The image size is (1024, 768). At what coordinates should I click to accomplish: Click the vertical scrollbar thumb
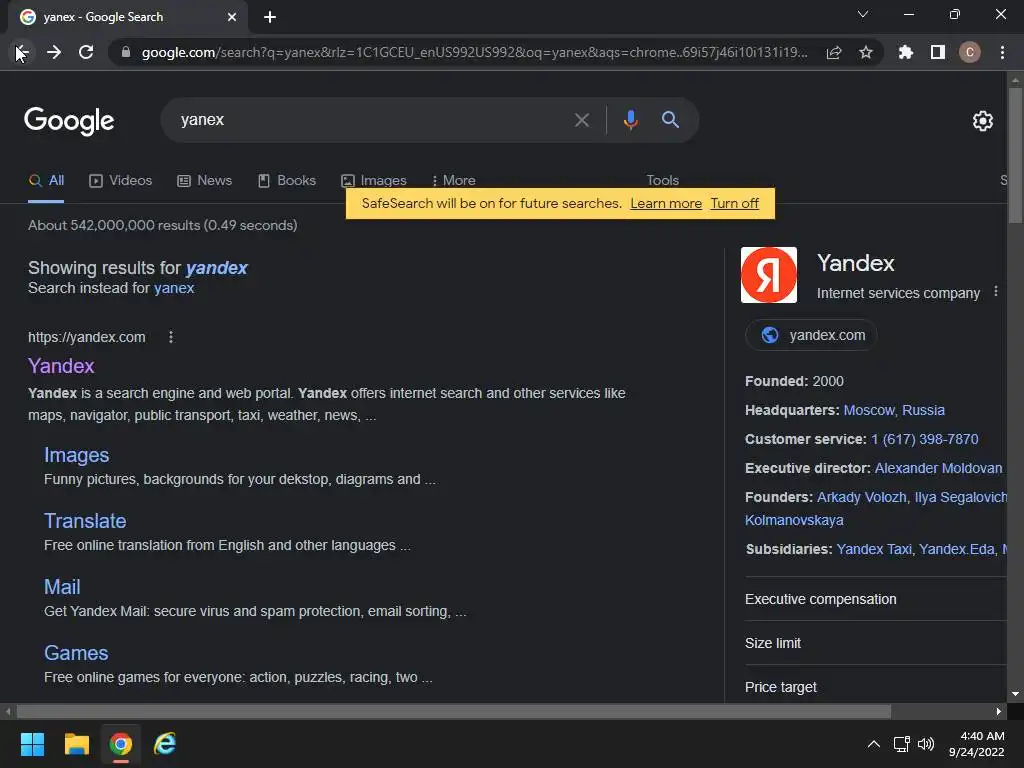1015,157
